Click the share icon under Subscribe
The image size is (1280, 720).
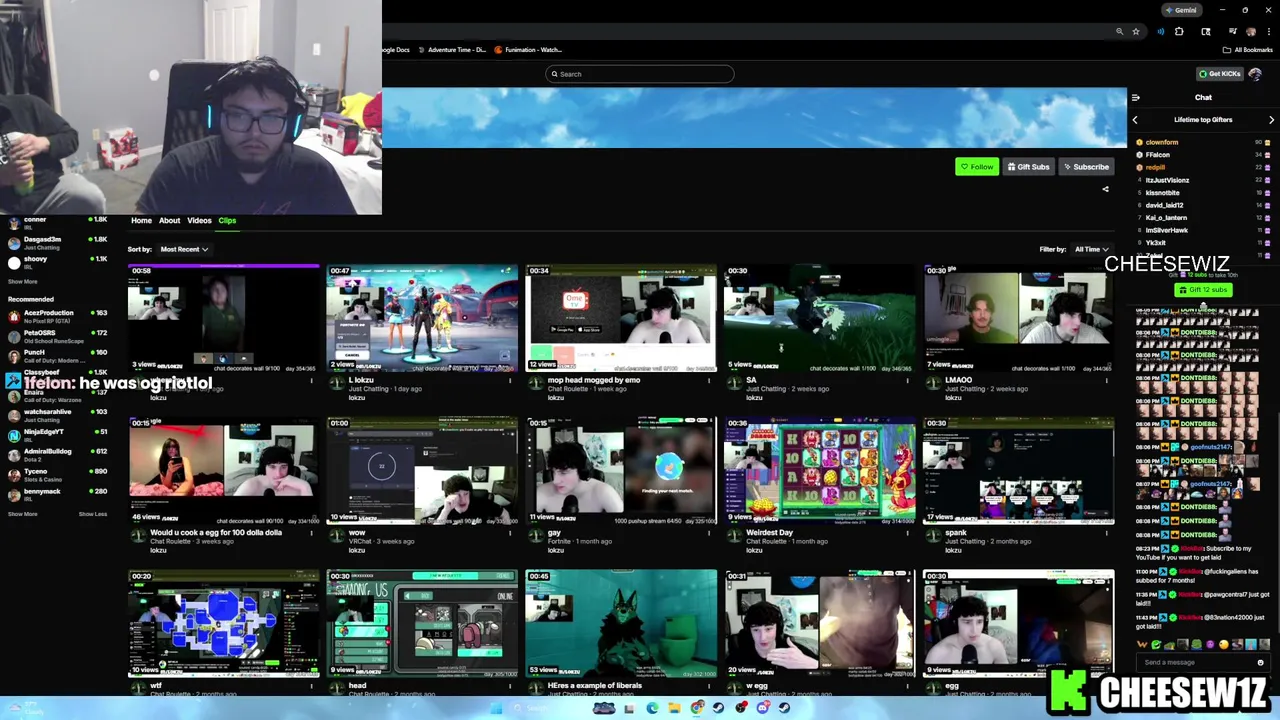(x=1105, y=189)
